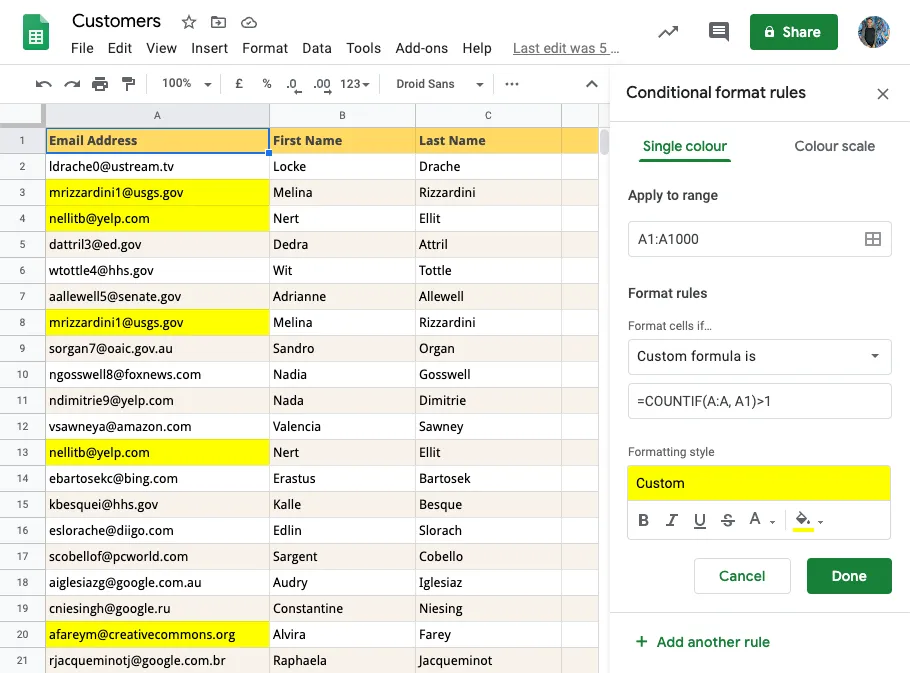
Task: Open the Custom formula is dropdown
Action: [758, 357]
